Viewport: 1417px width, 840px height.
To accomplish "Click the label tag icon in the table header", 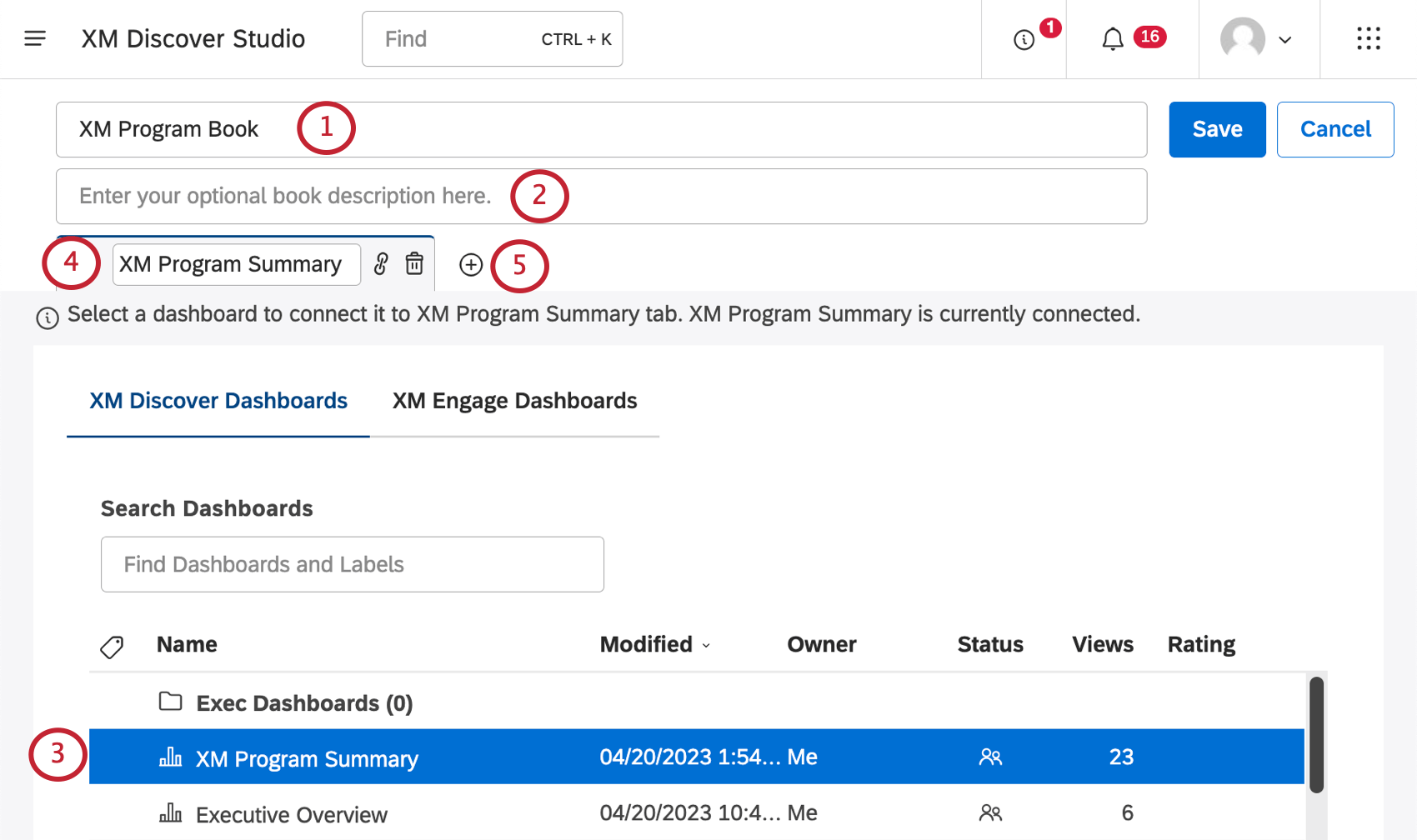I will click(112, 647).
